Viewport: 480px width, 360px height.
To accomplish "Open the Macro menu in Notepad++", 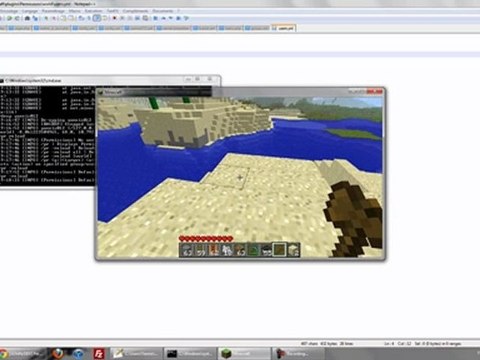I will point(75,11).
